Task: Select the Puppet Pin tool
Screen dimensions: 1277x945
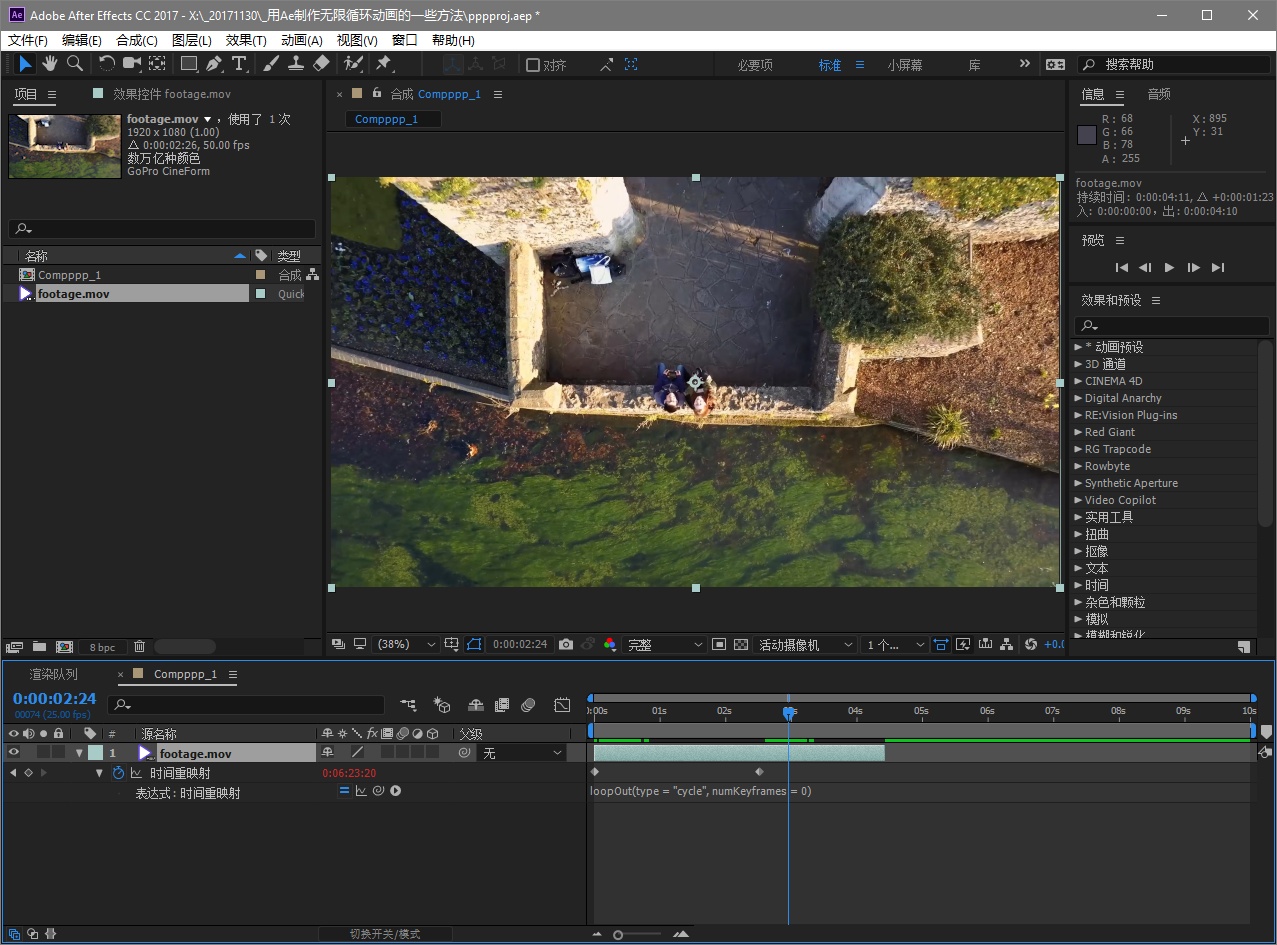Action: pyautogui.click(x=383, y=64)
